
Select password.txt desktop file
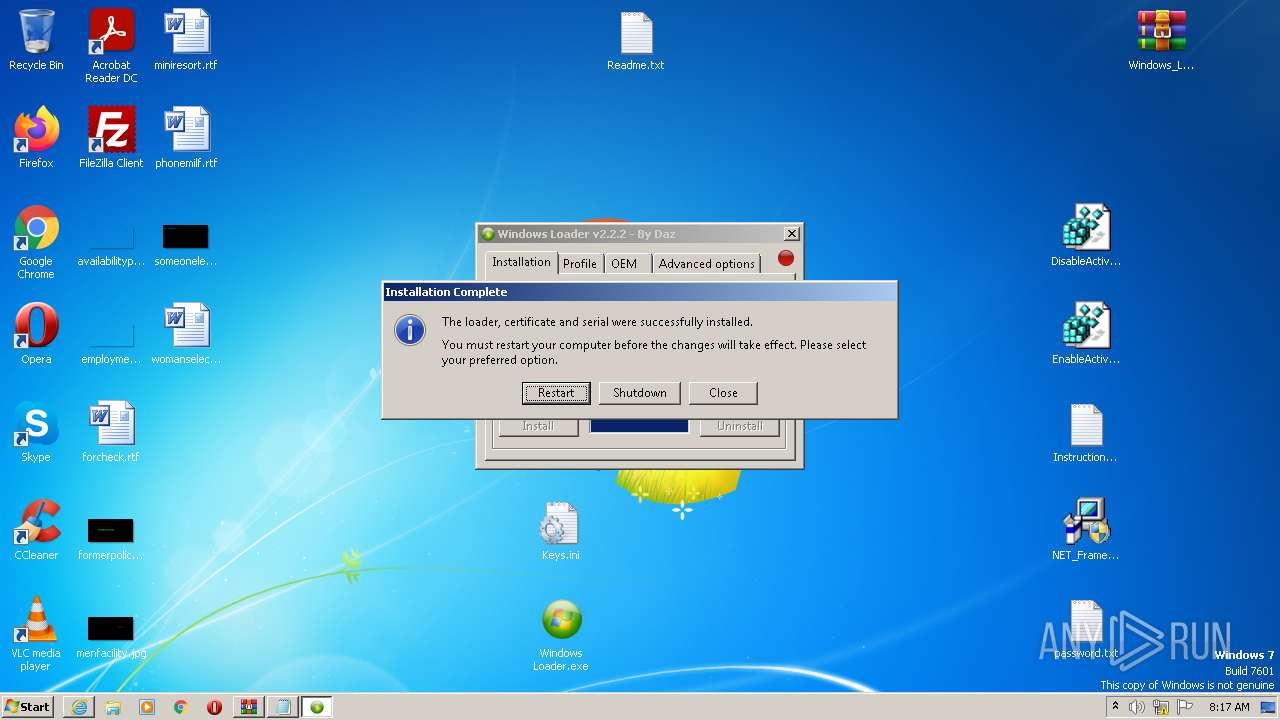[x=1086, y=630]
